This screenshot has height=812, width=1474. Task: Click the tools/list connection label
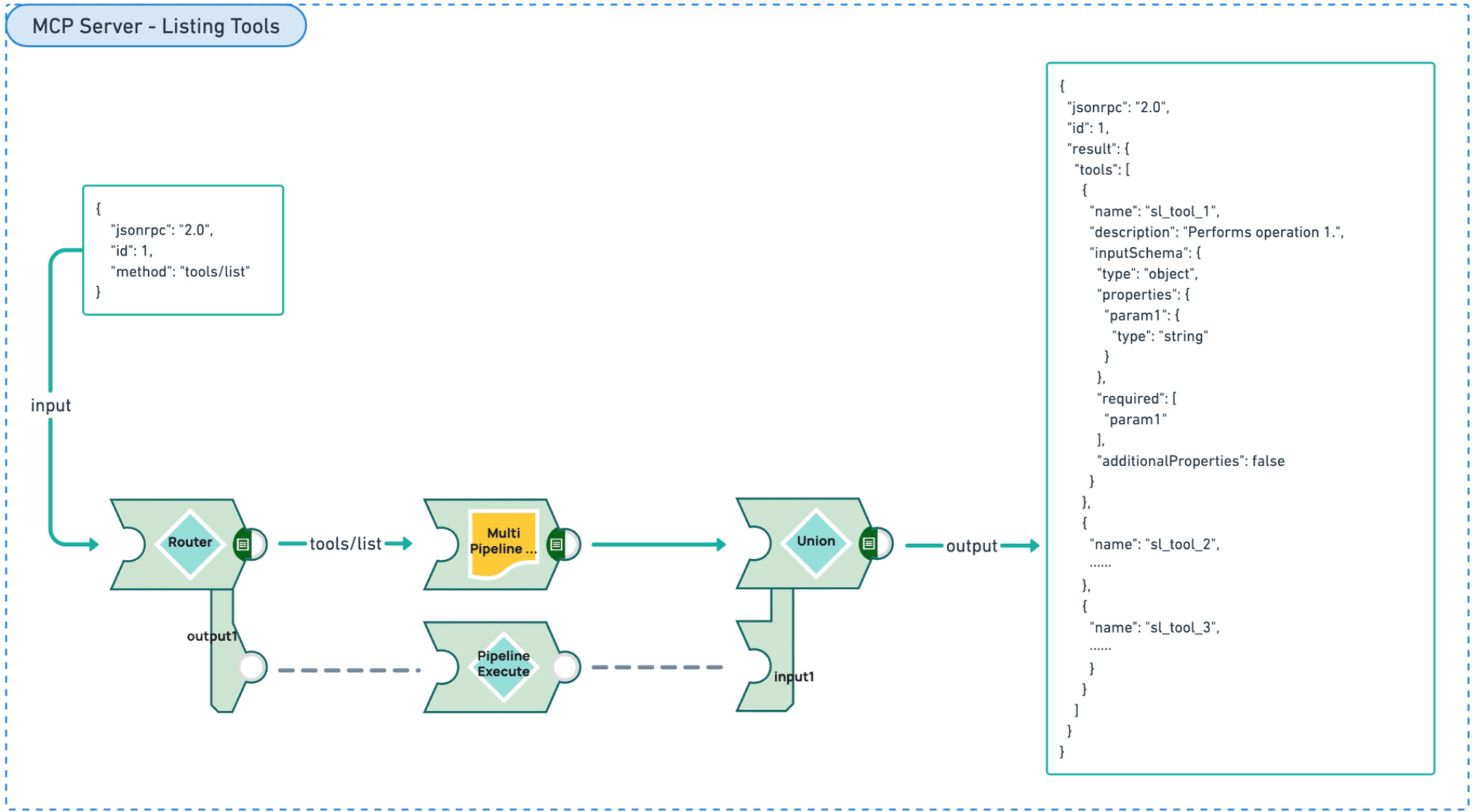[344, 544]
